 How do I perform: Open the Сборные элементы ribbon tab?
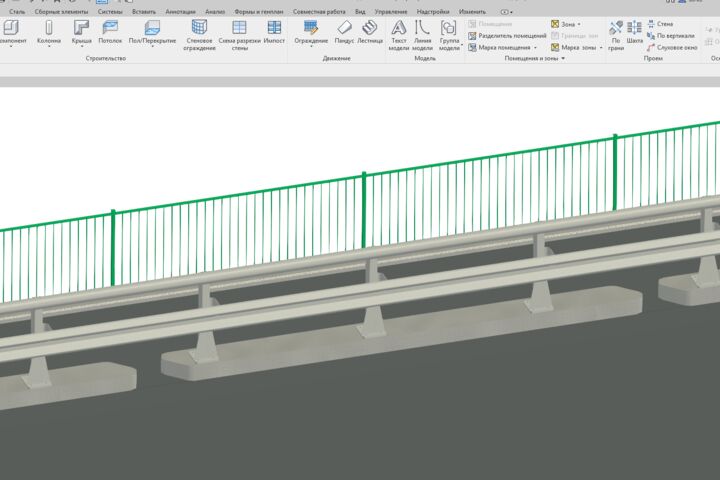(62, 12)
